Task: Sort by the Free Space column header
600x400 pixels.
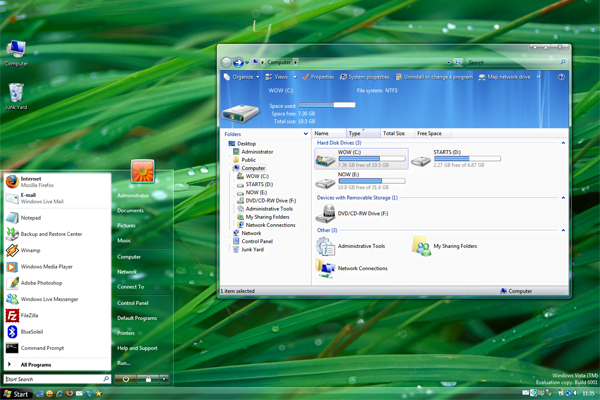Action: pos(433,133)
